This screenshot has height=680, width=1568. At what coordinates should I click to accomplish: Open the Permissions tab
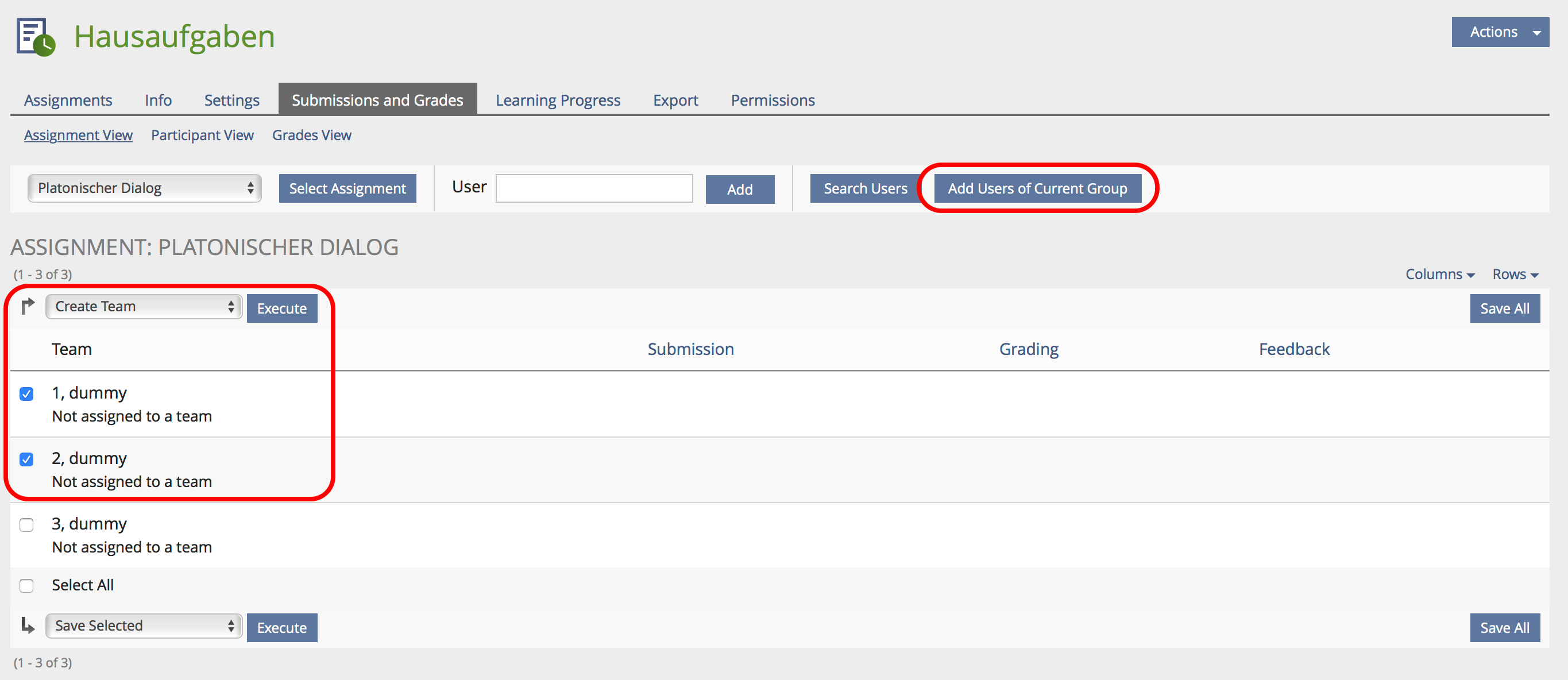[x=772, y=100]
